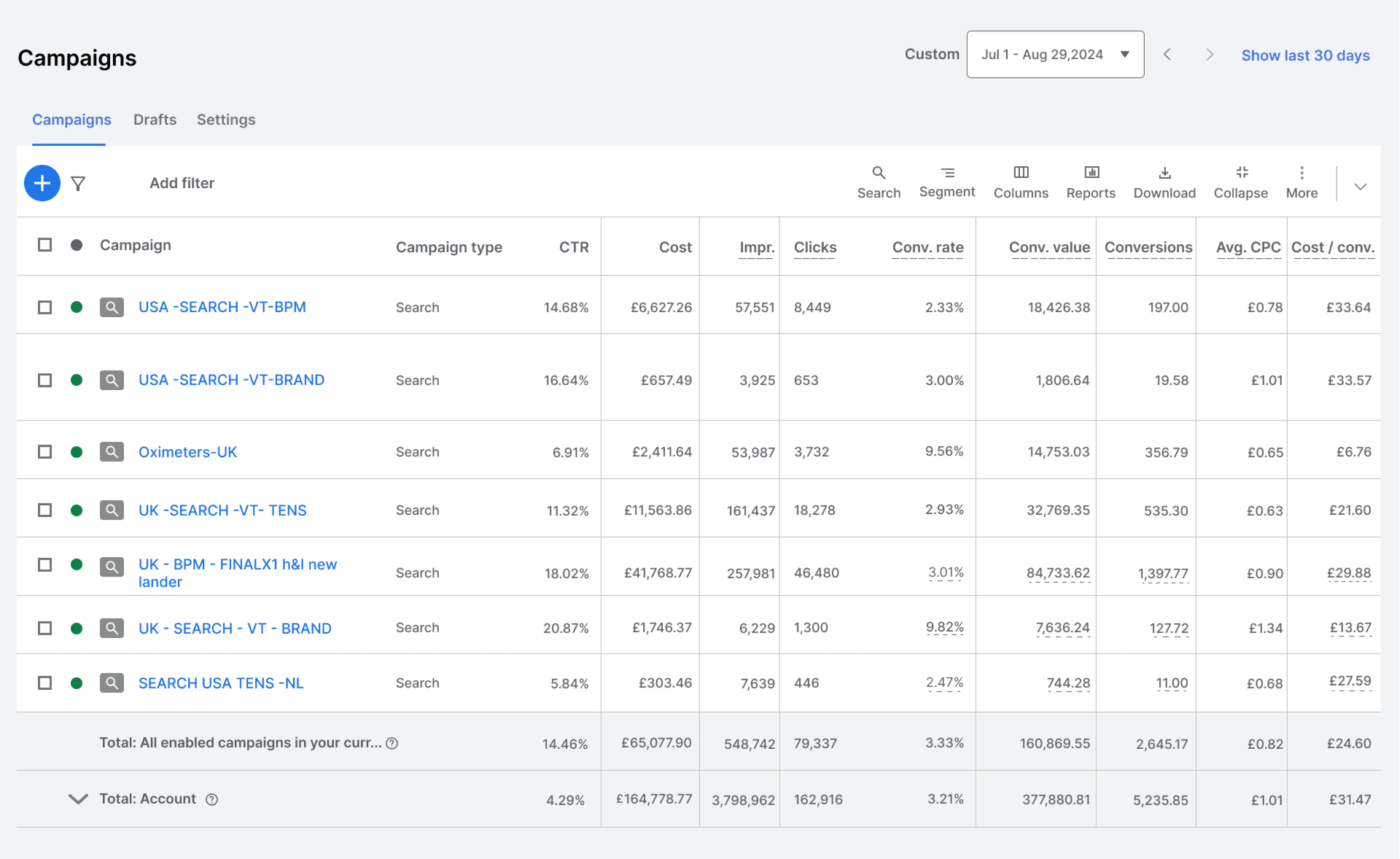Click help icon beside Total: Account
Image resolution: width=1400 pixels, height=859 pixels.
tap(211, 800)
